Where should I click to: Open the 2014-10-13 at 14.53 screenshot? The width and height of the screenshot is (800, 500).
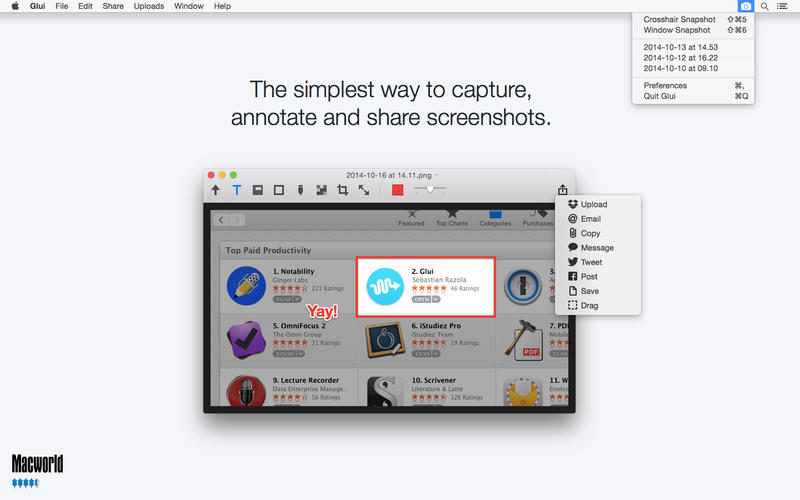pyautogui.click(x=679, y=47)
